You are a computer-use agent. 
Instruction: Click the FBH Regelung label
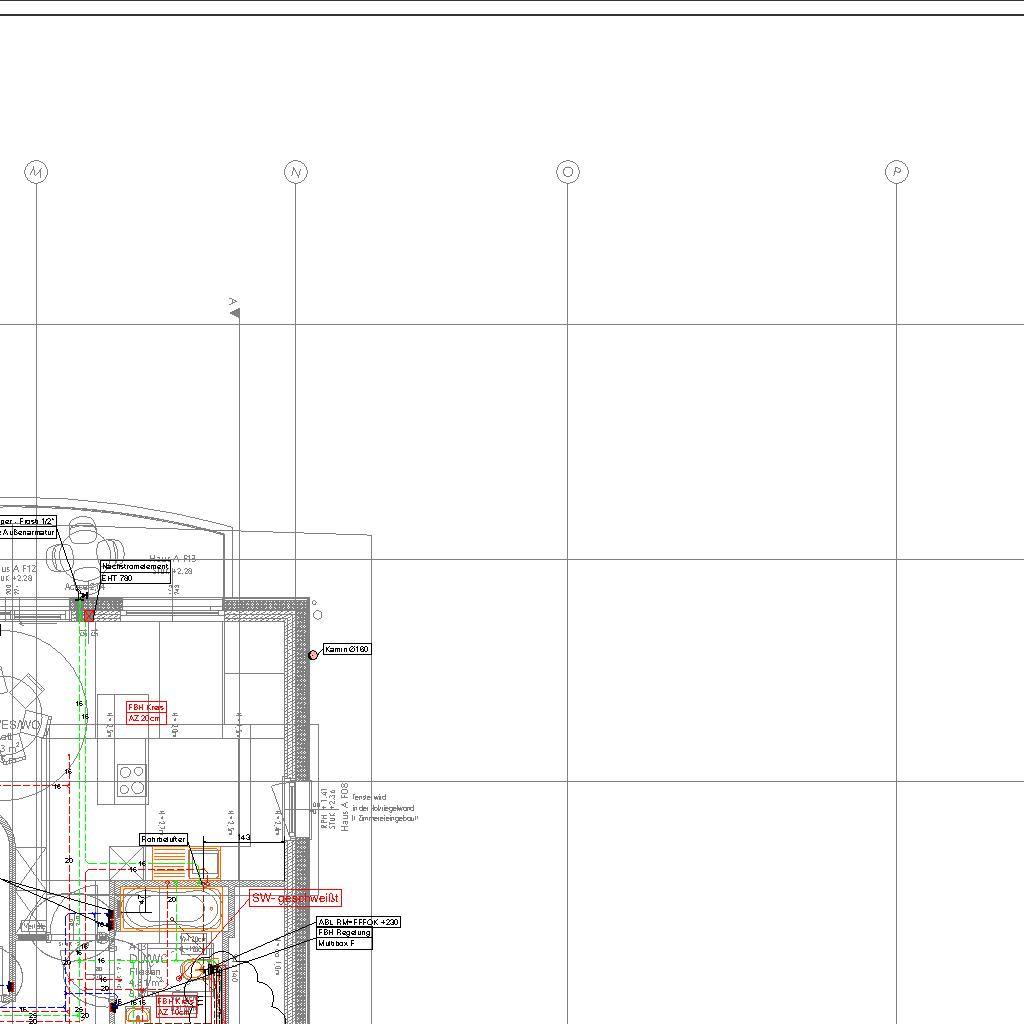pyautogui.click(x=344, y=933)
